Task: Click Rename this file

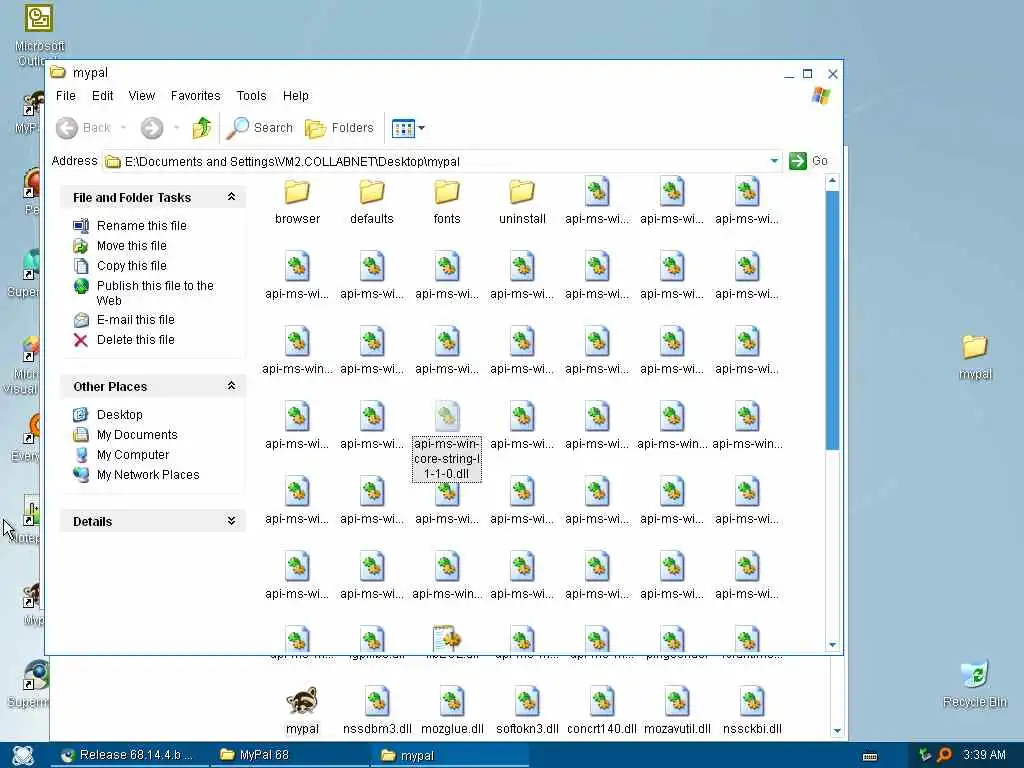Action: click(130, 225)
